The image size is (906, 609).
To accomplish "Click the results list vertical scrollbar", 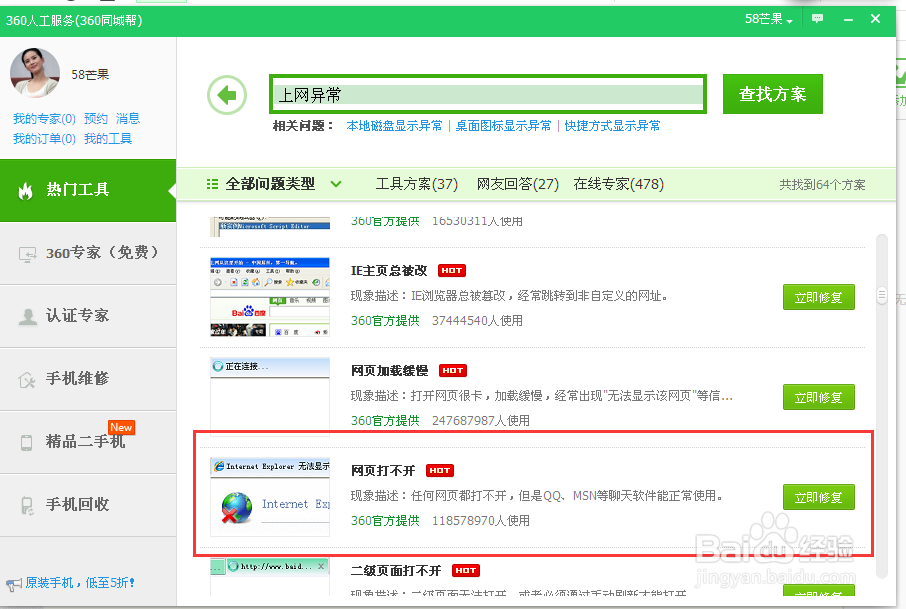I will point(882,406).
